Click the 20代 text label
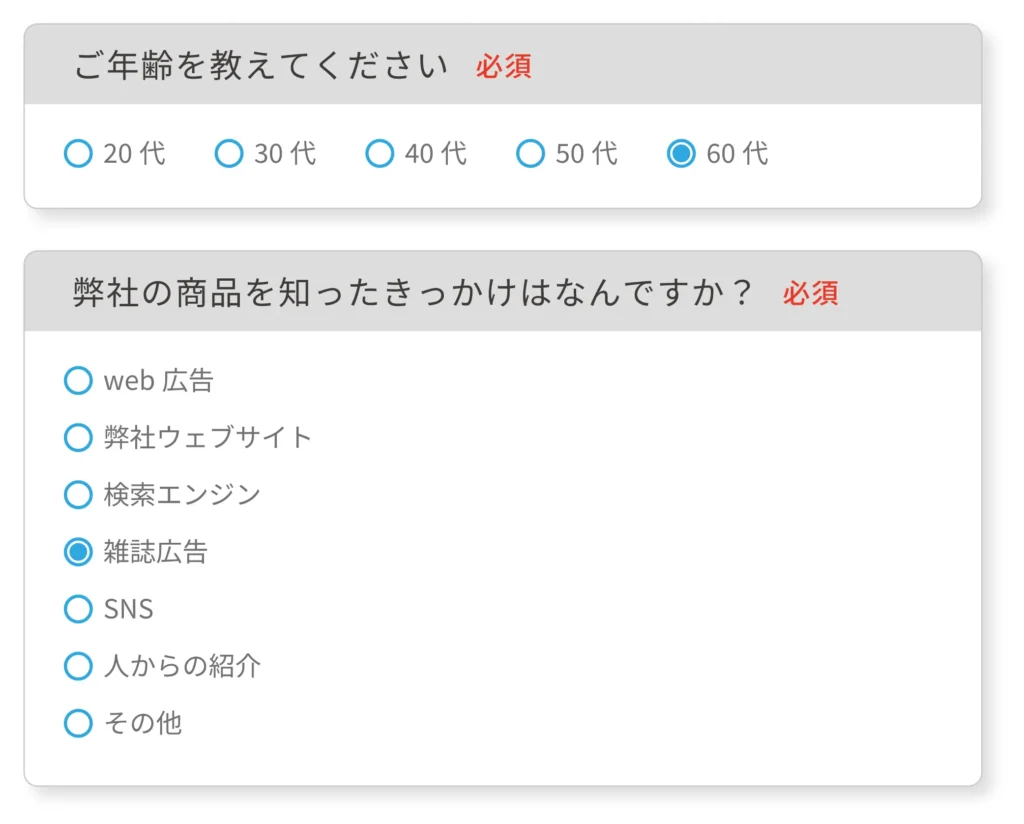Image resolution: width=1024 pixels, height=824 pixels. (x=134, y=154)
